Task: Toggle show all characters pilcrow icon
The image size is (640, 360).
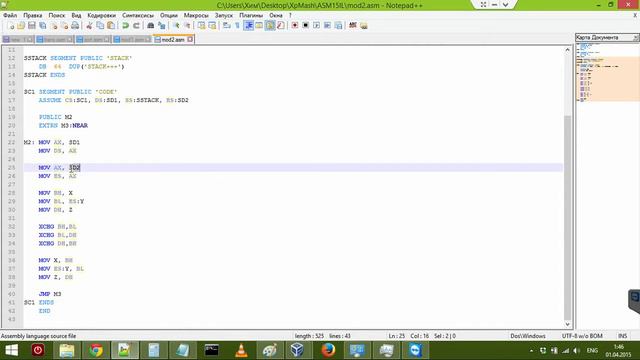Action: [x=238, y=25]
